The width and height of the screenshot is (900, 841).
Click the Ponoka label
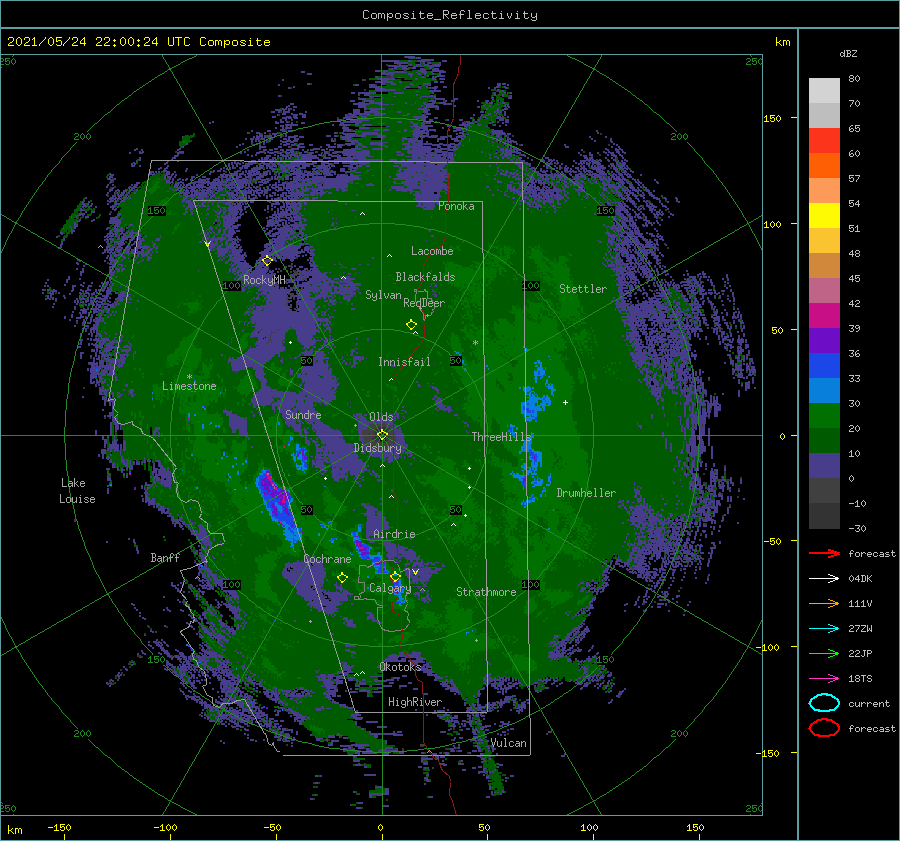[x=456, y=206]
